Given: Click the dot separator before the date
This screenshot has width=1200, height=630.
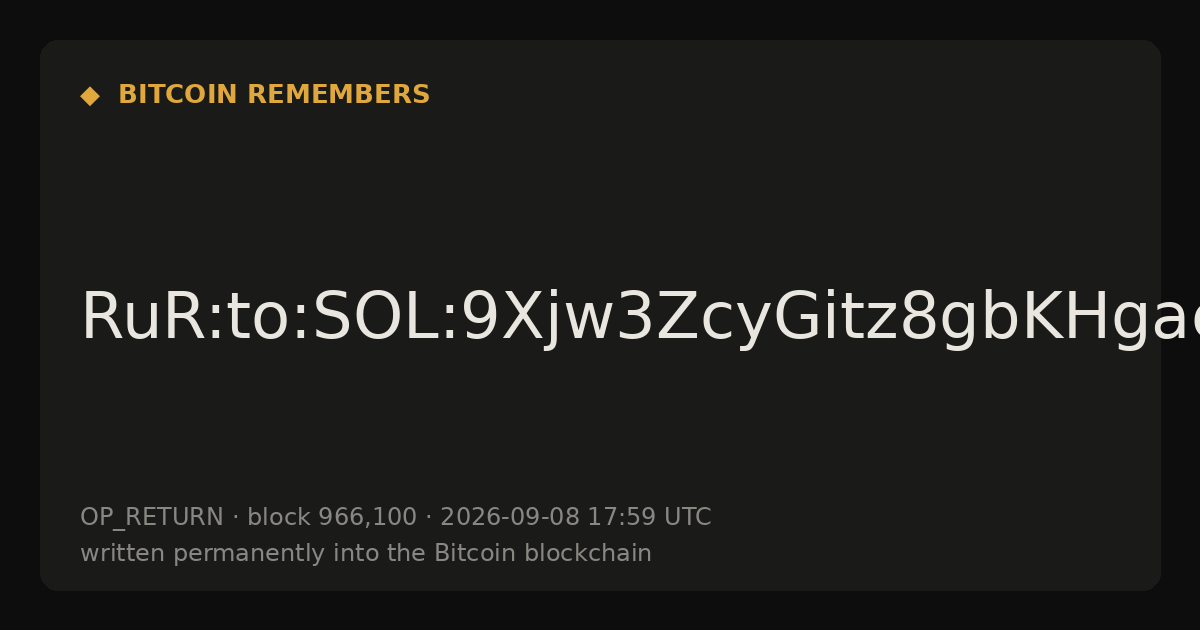Looking at the screenshot, I should click(428, 518).
